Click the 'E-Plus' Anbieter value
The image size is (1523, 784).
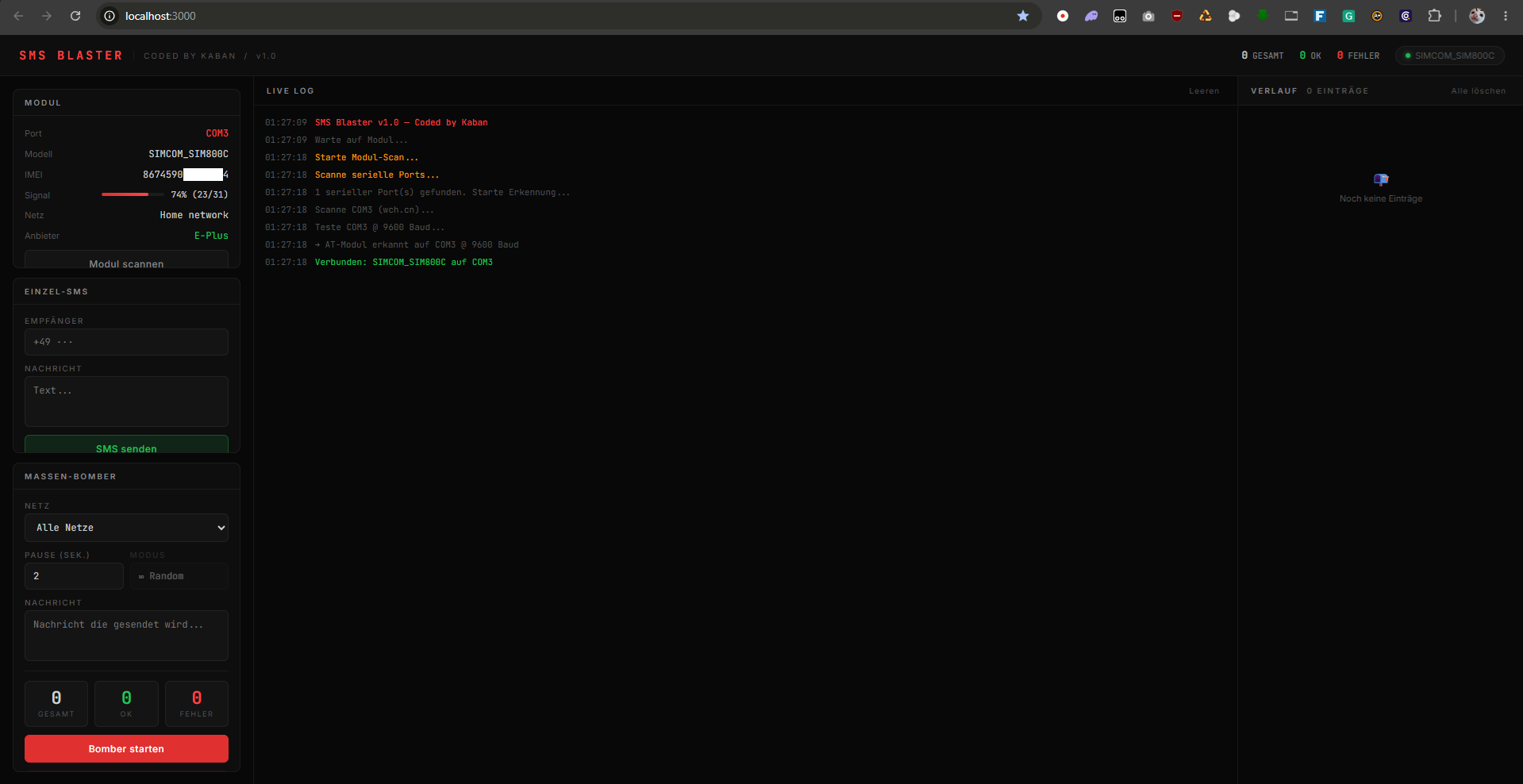[x=211, y=236]
